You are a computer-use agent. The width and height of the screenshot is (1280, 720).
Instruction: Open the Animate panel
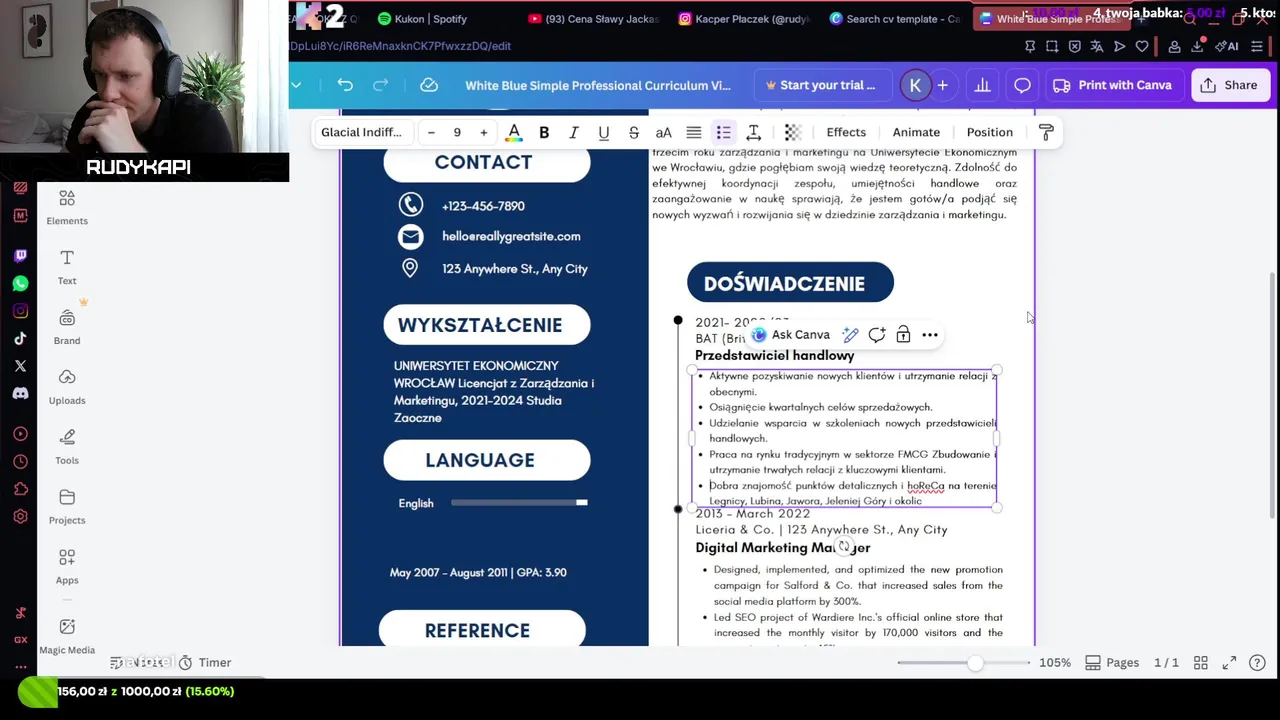[x=916, y=132]
